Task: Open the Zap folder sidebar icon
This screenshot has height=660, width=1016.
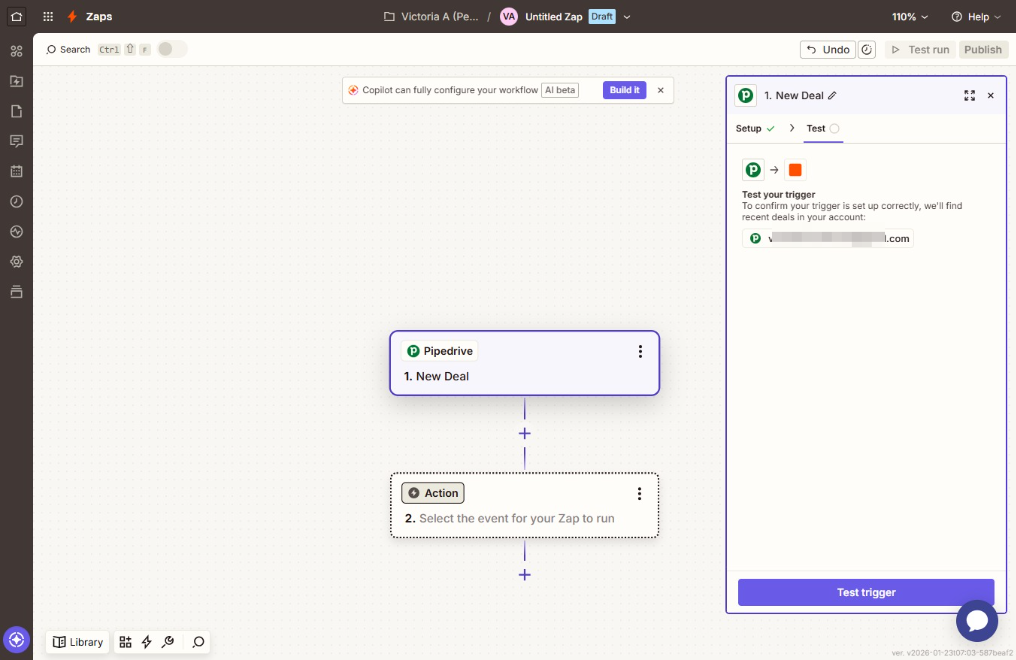Action: (16, 81)
